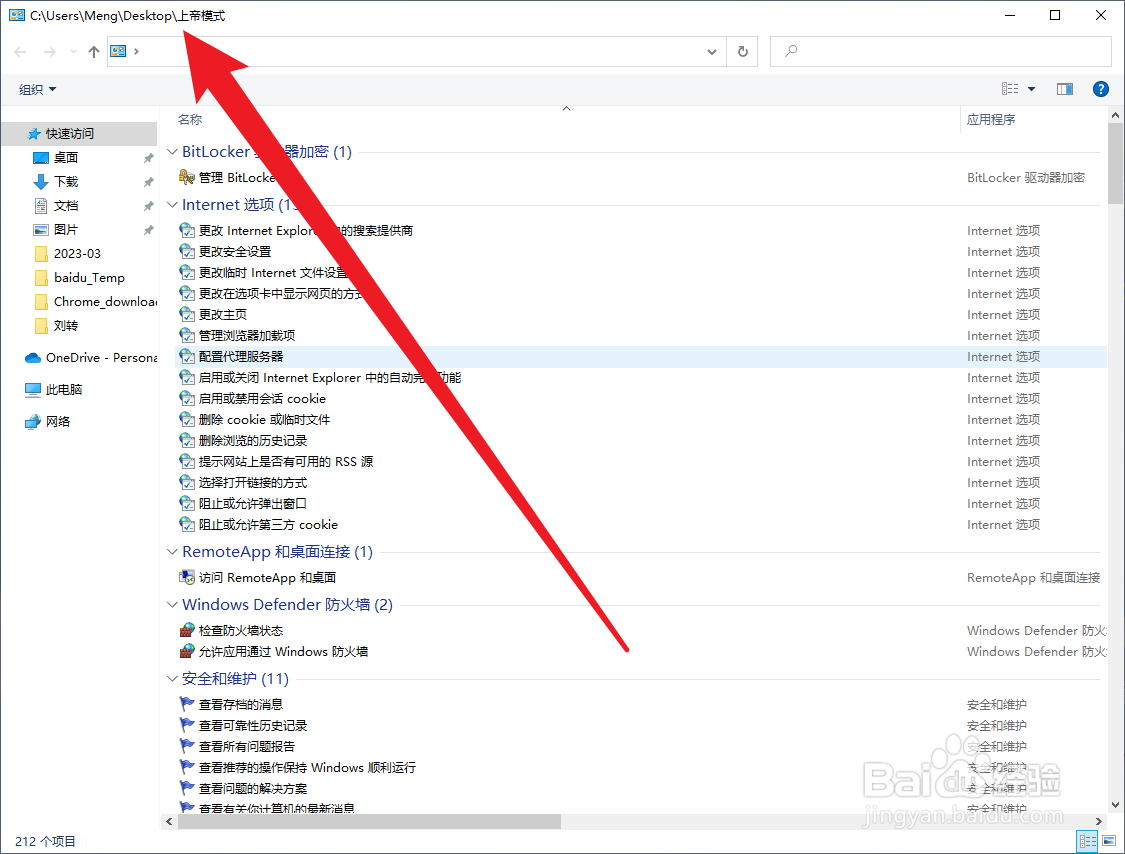Screen dimensions: 1125x854
Task: Collapse the BitLocker group chevron
Action: pyautogui.click(x=172, y=151)
